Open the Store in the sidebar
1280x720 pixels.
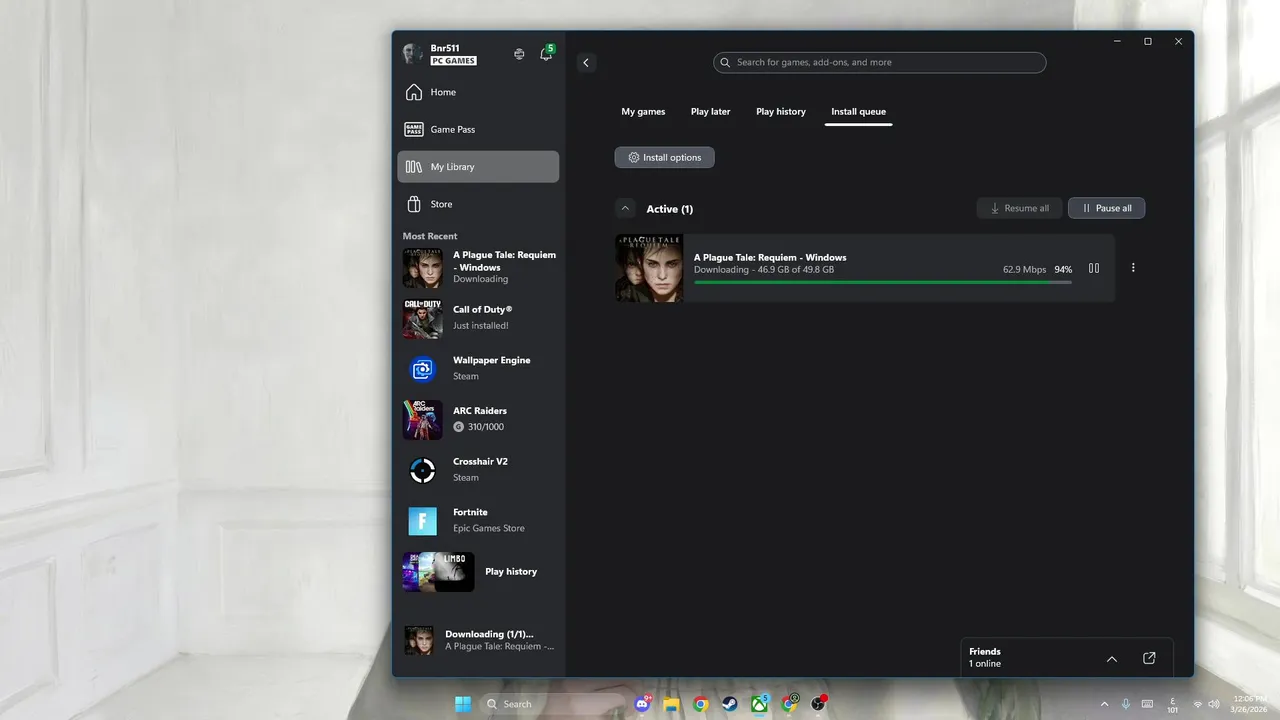(478, 204)
